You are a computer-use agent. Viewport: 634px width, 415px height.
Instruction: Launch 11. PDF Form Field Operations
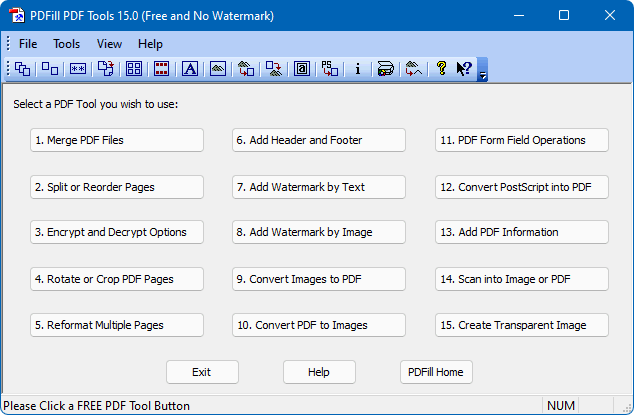522,140
